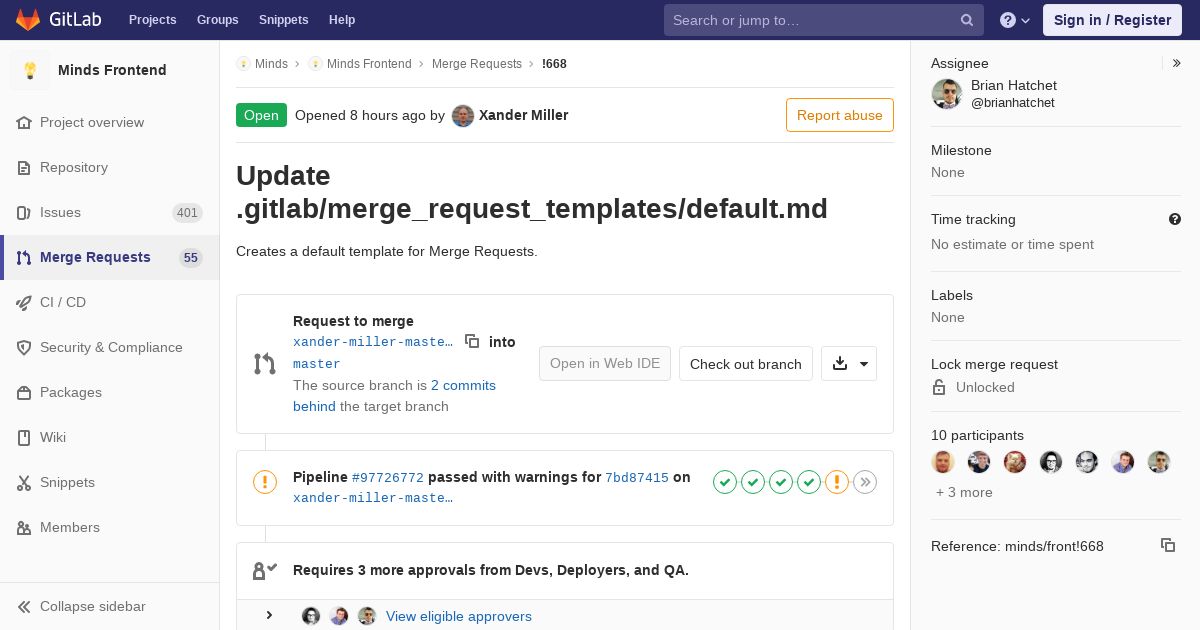Open Security & Compliance section
Viewport: 1200px width, 630px height.
coord(110,347)
